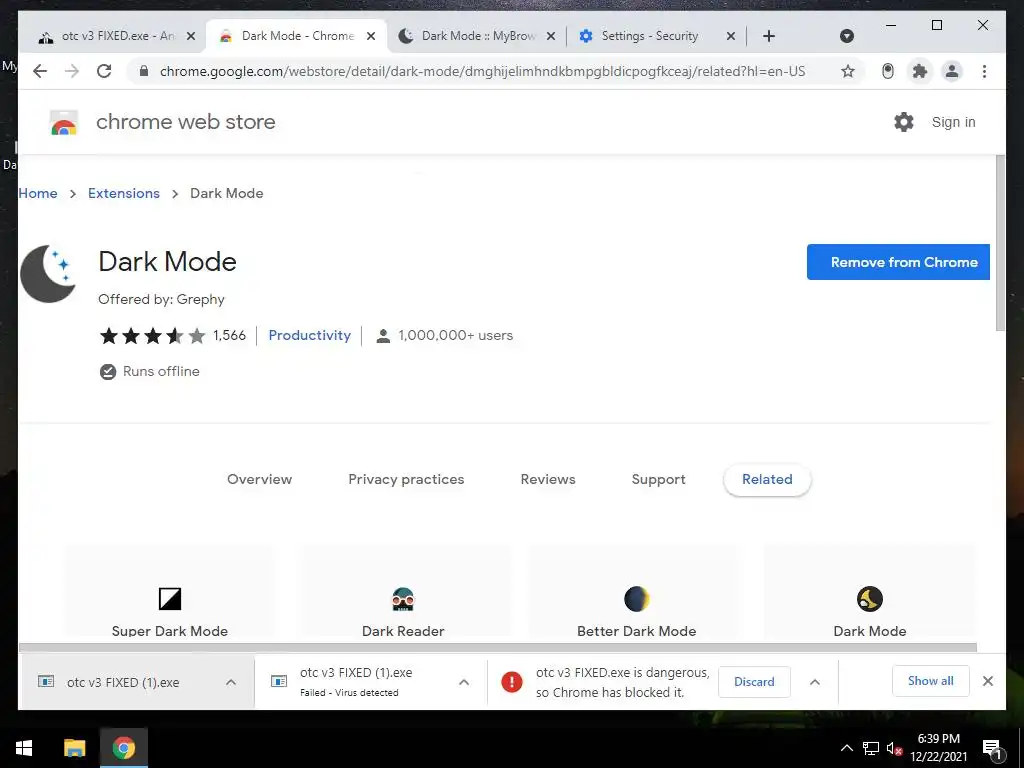Image resolution: width=1024 pixels, height=768 pixels.
Task: Go to Home breadcrumb link
Action: (38, 193)
